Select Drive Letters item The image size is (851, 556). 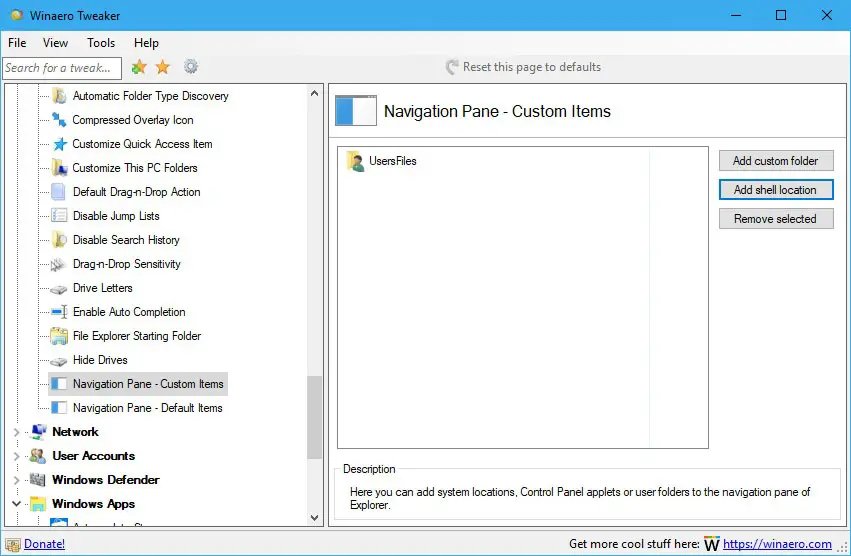(103, 288)
